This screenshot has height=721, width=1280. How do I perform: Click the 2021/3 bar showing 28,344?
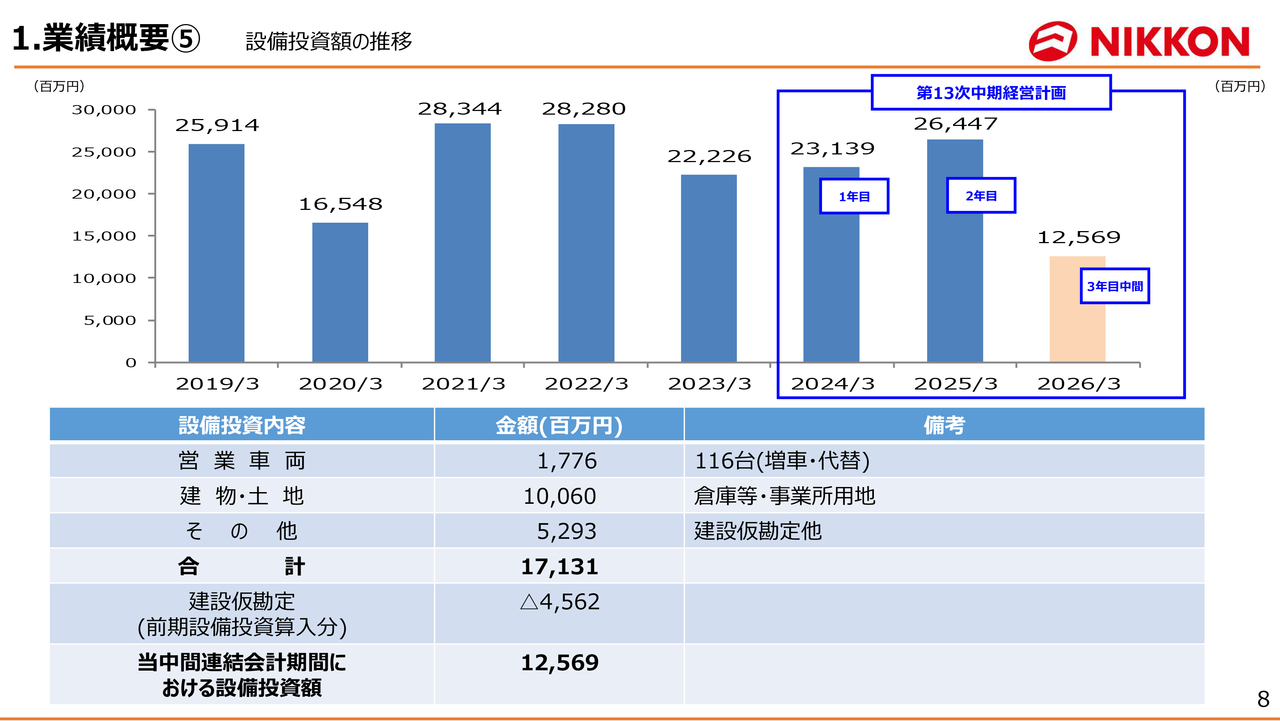[462, 242]
